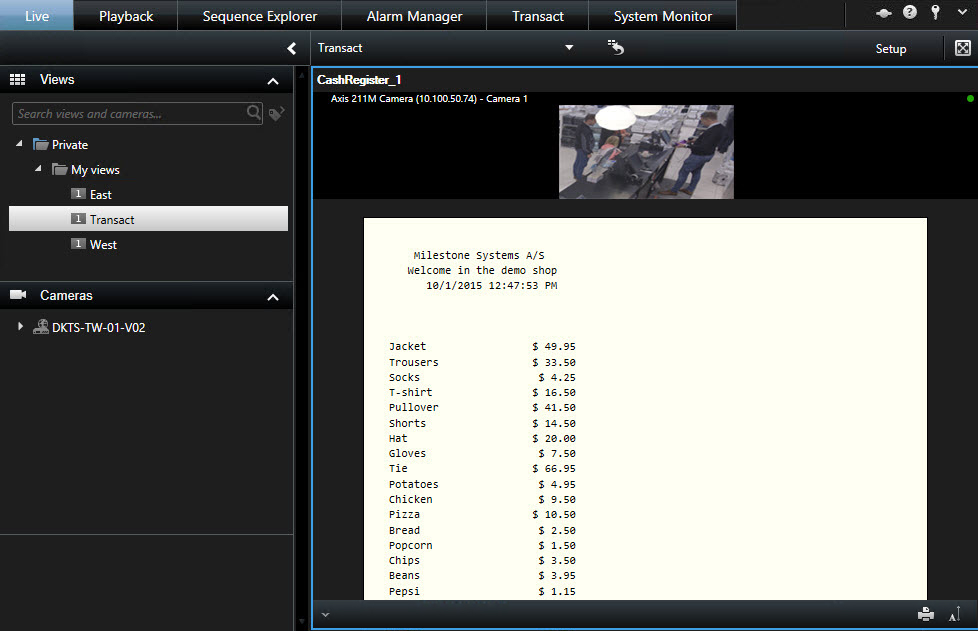Click the Search views and cameras field
This screenshot has height=631, width=978.
(128, 114)
